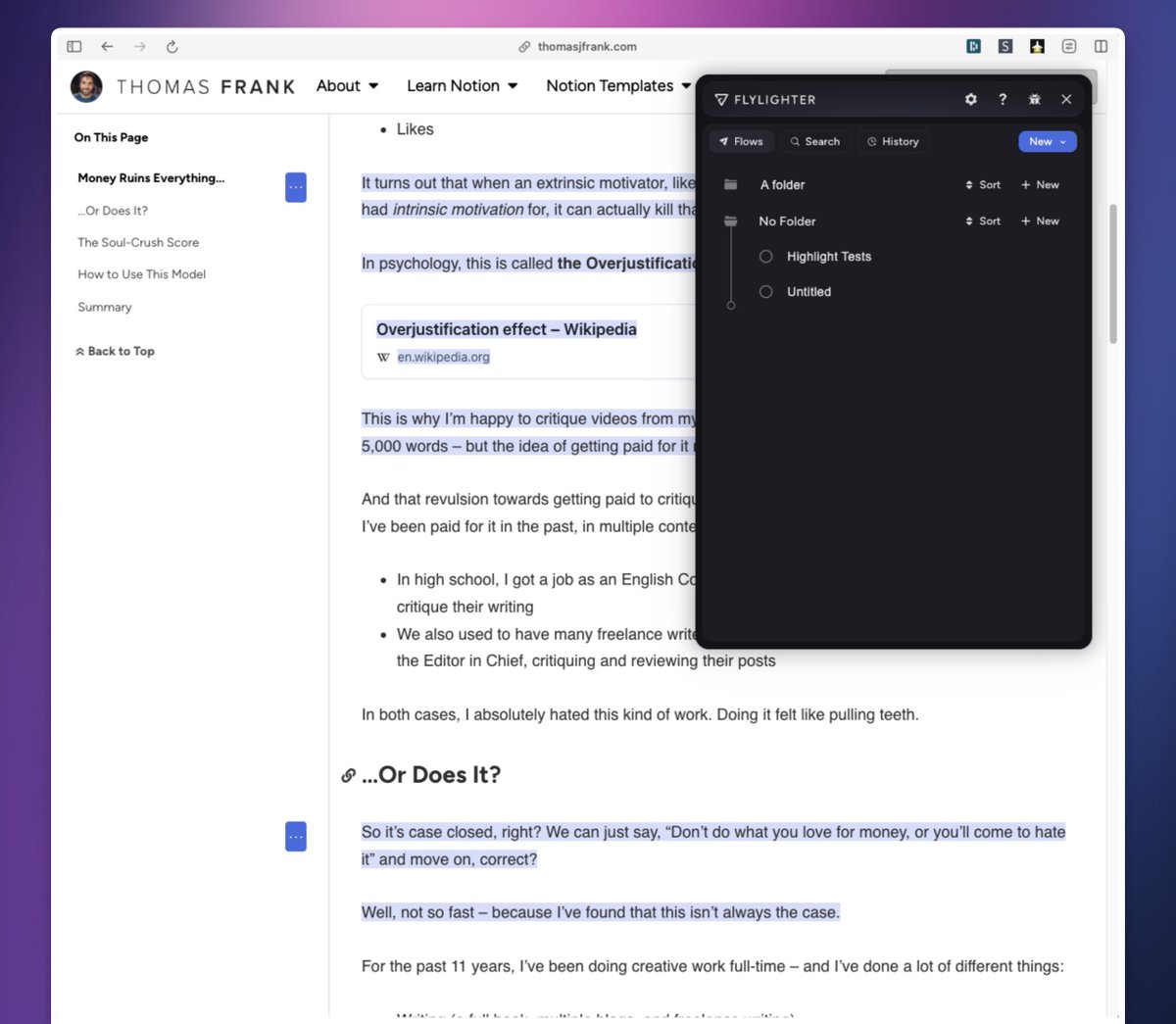The width and height of the screenshot is (1176, 1024).
Task: Click the thomasjfrank.com address bar
Action: pos(577,46)
